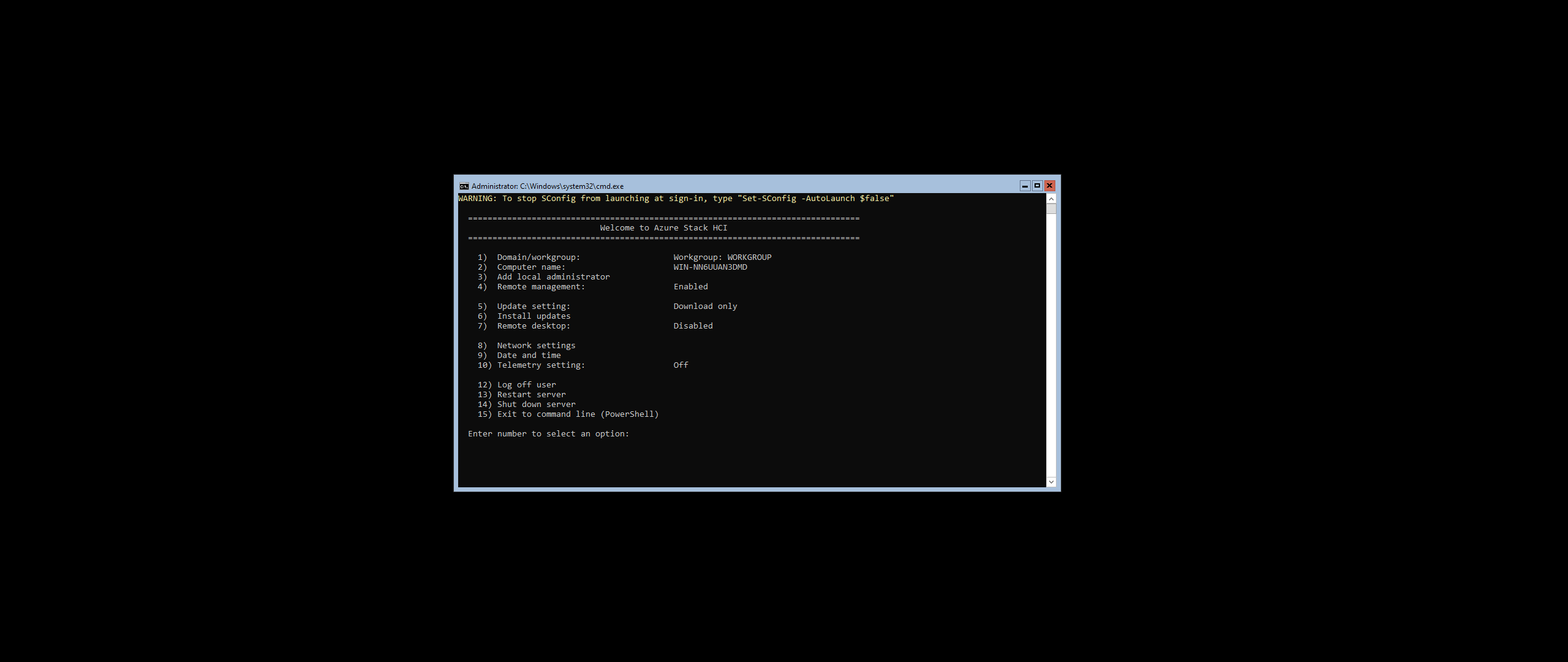Click the Welcome to Azure Stack HCI heading
The height and width of the screenshot is (662, 1568).
tap(663, 228)
